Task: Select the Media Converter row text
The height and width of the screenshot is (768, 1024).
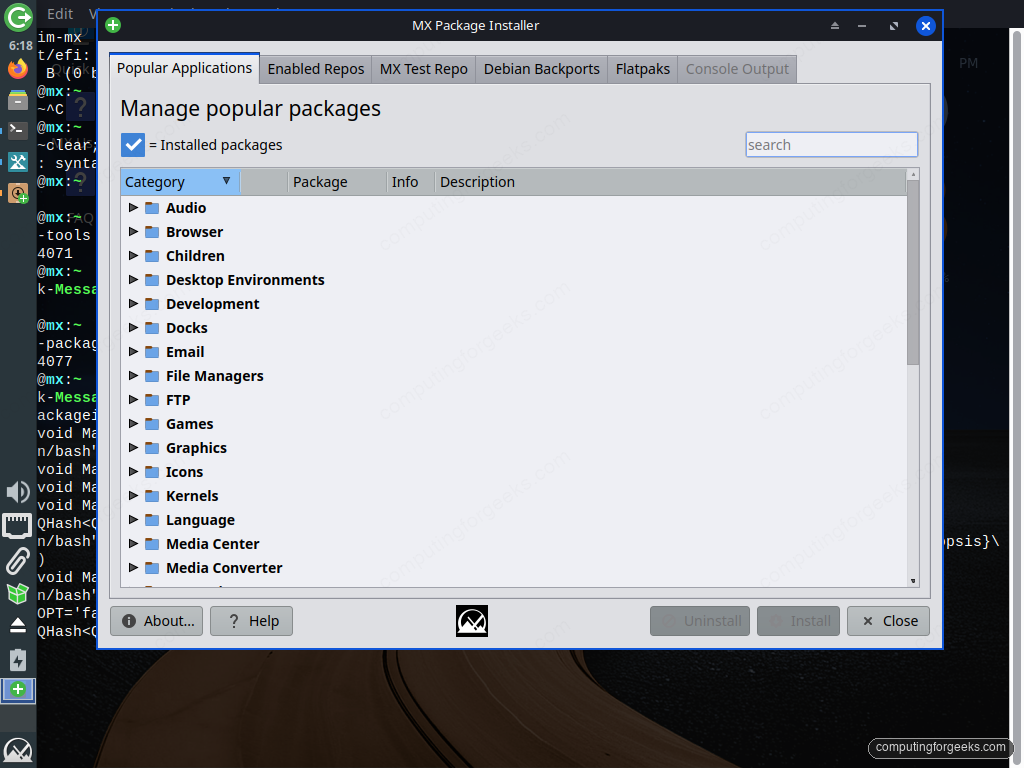Action: point(224,568)
